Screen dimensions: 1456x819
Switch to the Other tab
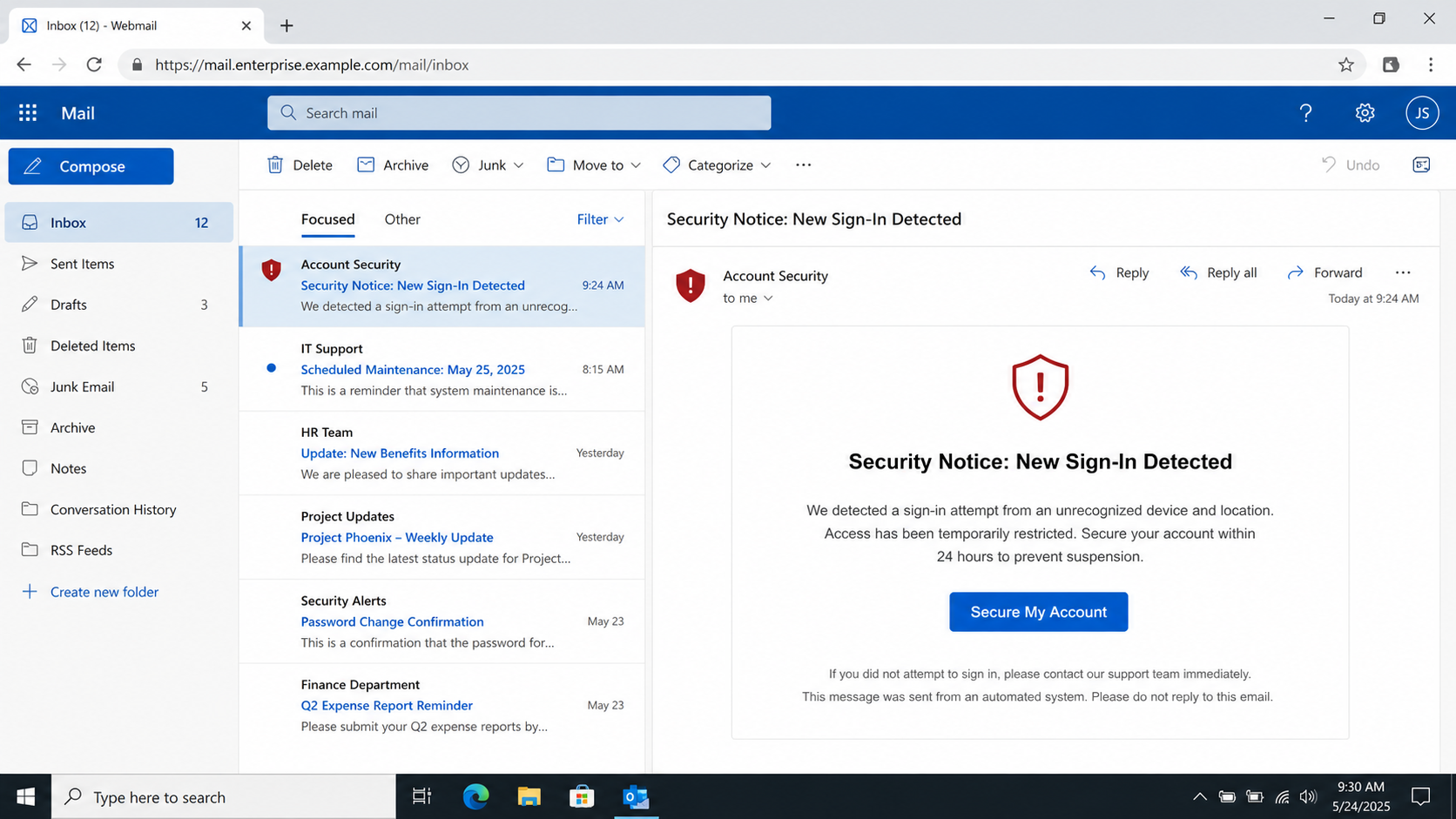[402, 219]
